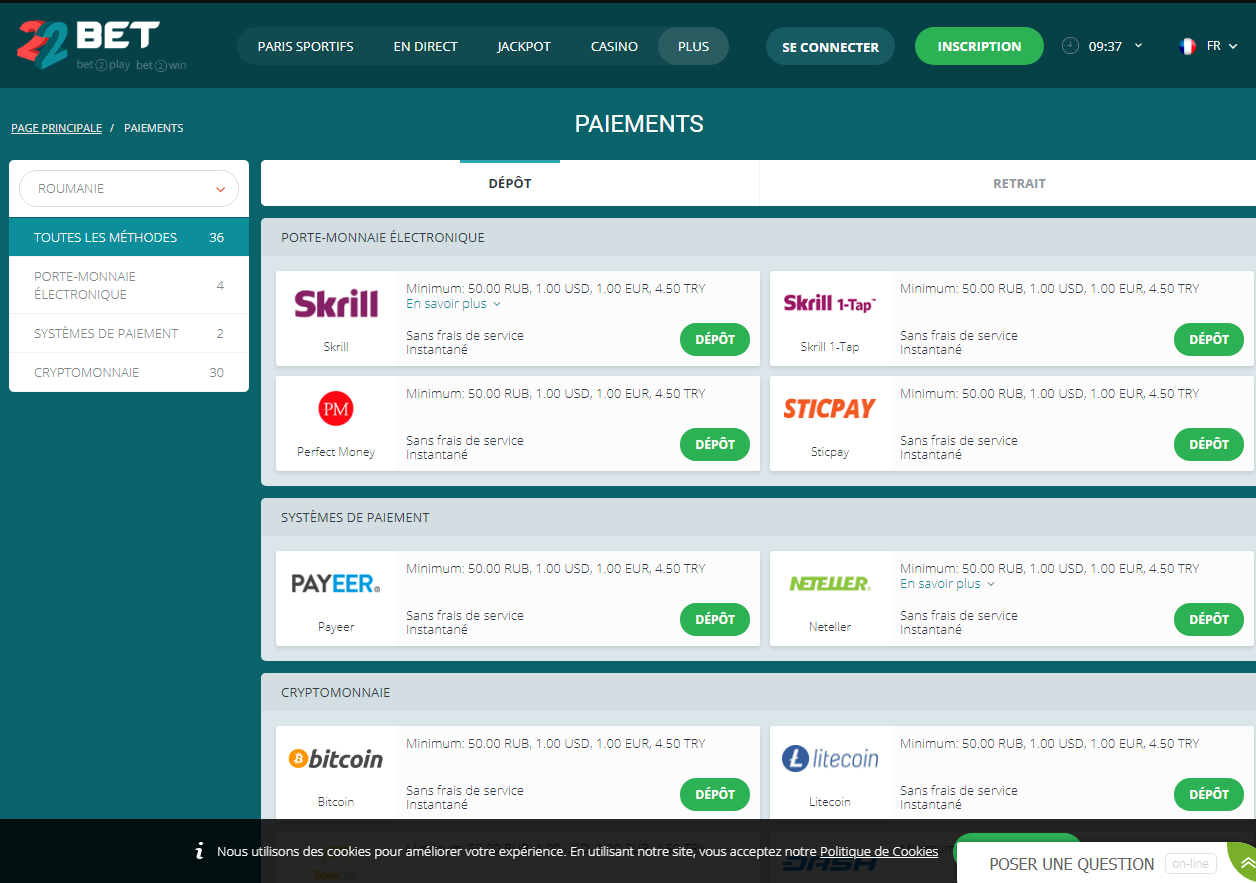Click the 22BET logo
The image size is (1256, 883).
(102, 45)
